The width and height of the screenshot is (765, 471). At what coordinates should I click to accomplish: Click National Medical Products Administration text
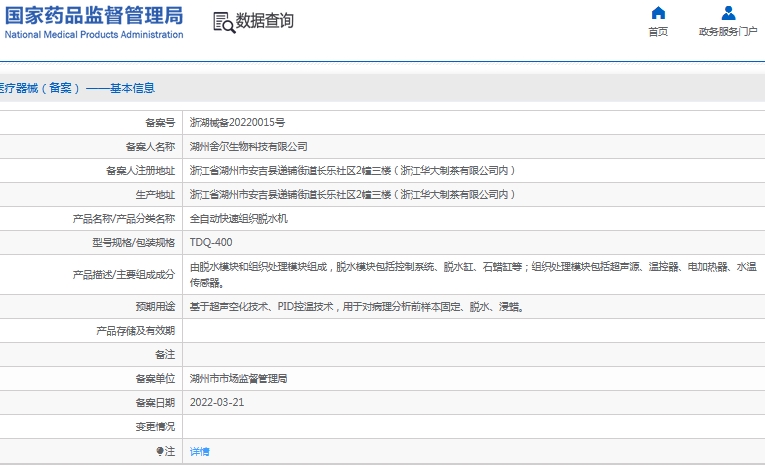94,35
